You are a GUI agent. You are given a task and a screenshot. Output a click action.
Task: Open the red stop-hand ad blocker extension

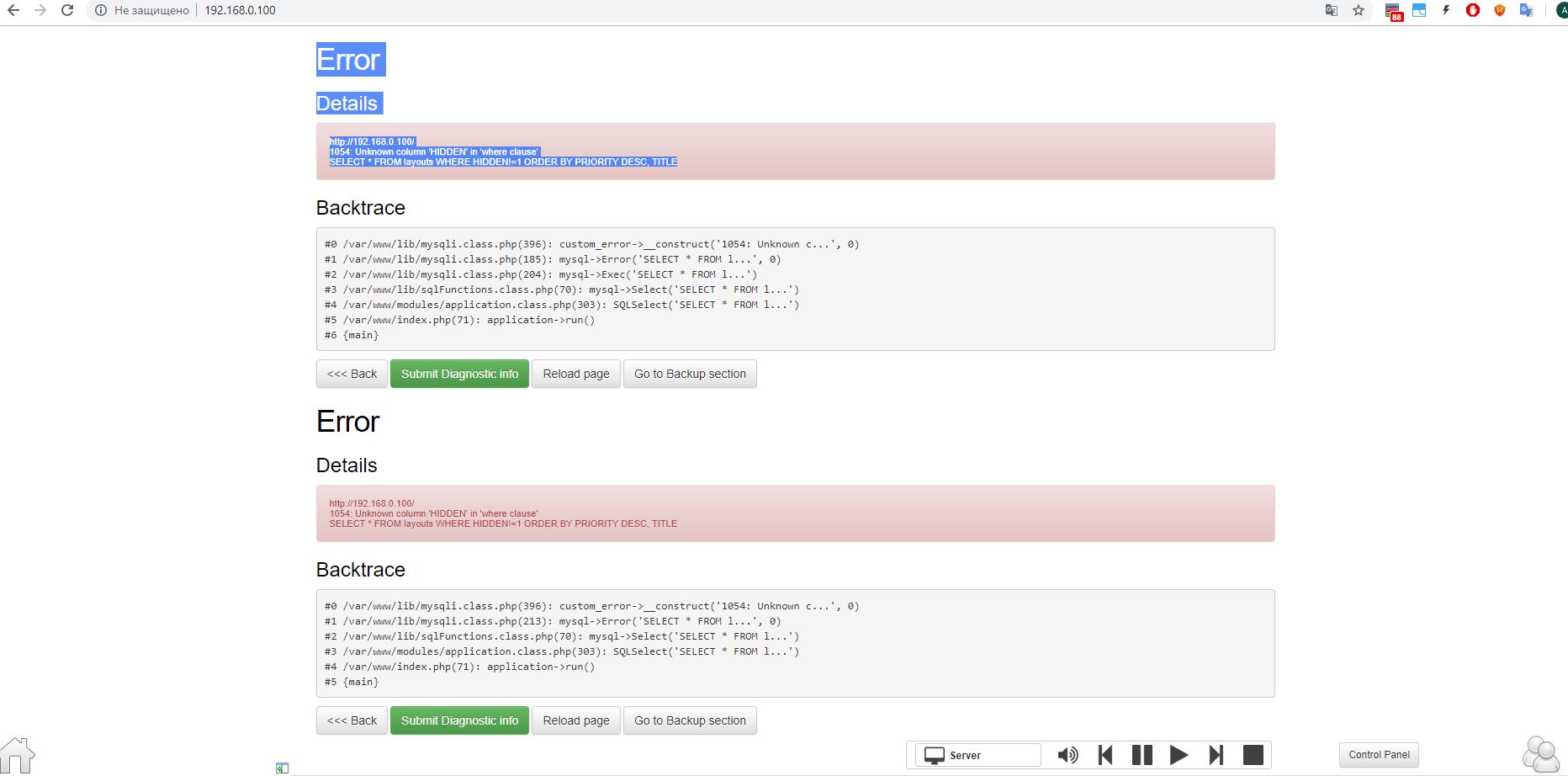pyautogui.click(x=1473, y=11)
